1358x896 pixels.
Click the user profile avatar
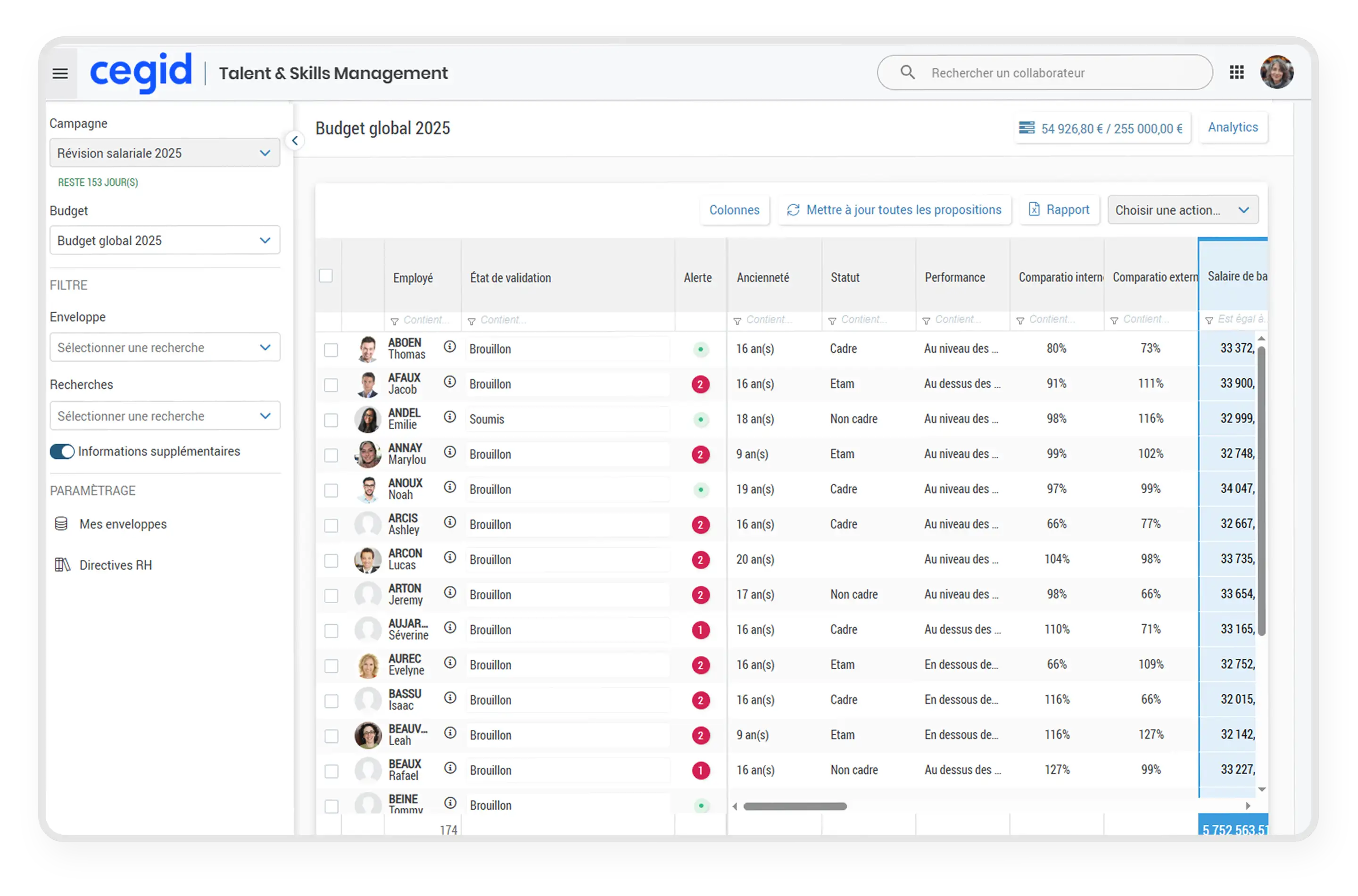[x=1276, y=73]
